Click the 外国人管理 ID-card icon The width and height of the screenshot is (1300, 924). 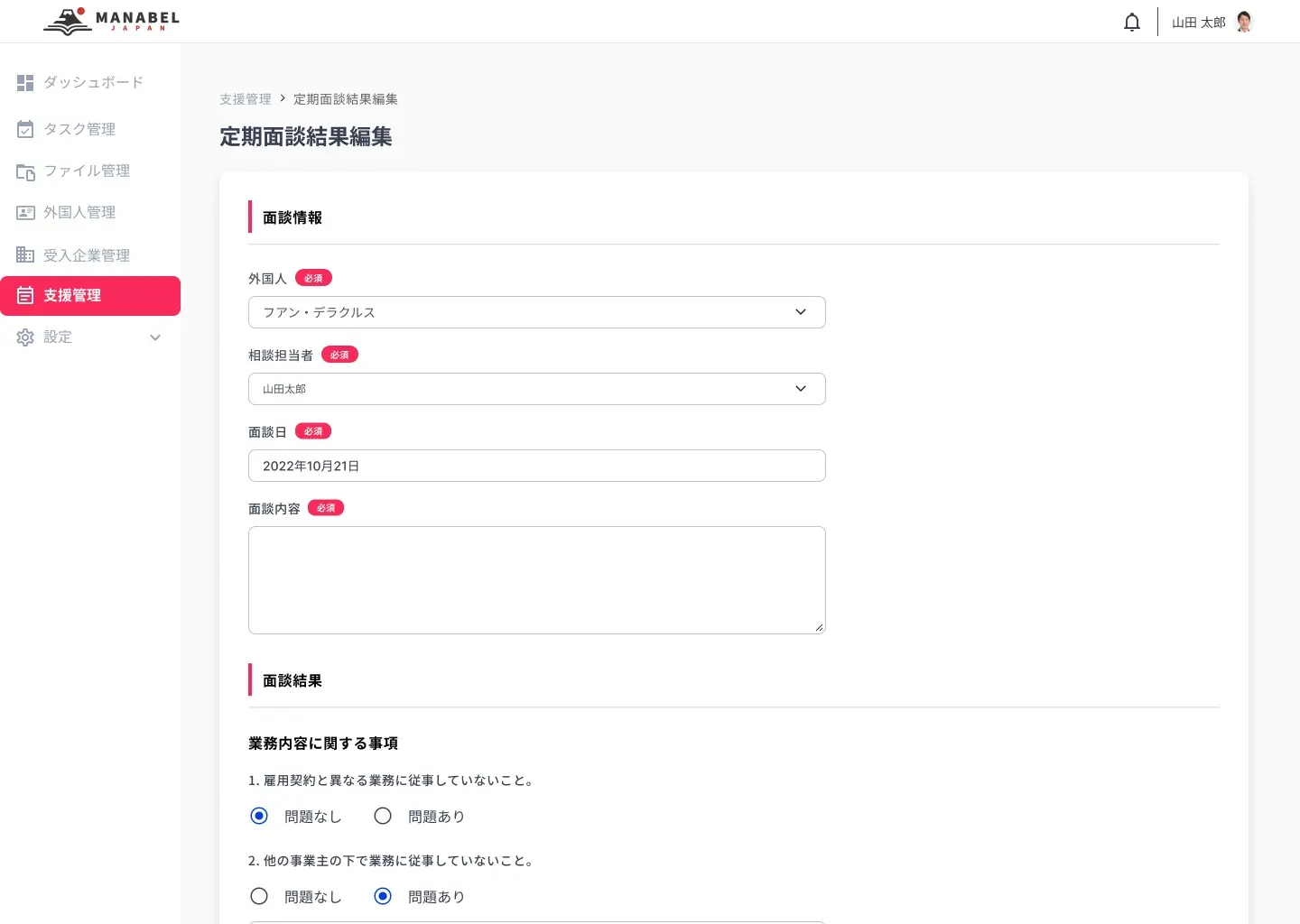click(24, 212)
